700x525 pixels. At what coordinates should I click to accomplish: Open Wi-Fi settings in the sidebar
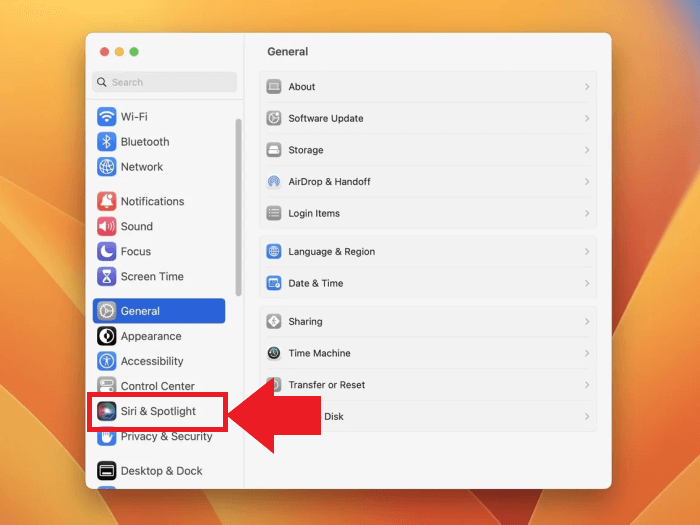tap(158, 117)
